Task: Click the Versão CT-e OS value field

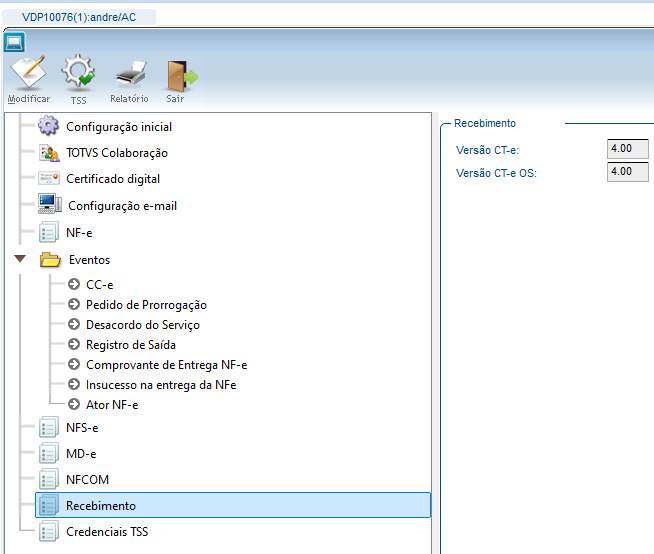Action: [628, 171]
